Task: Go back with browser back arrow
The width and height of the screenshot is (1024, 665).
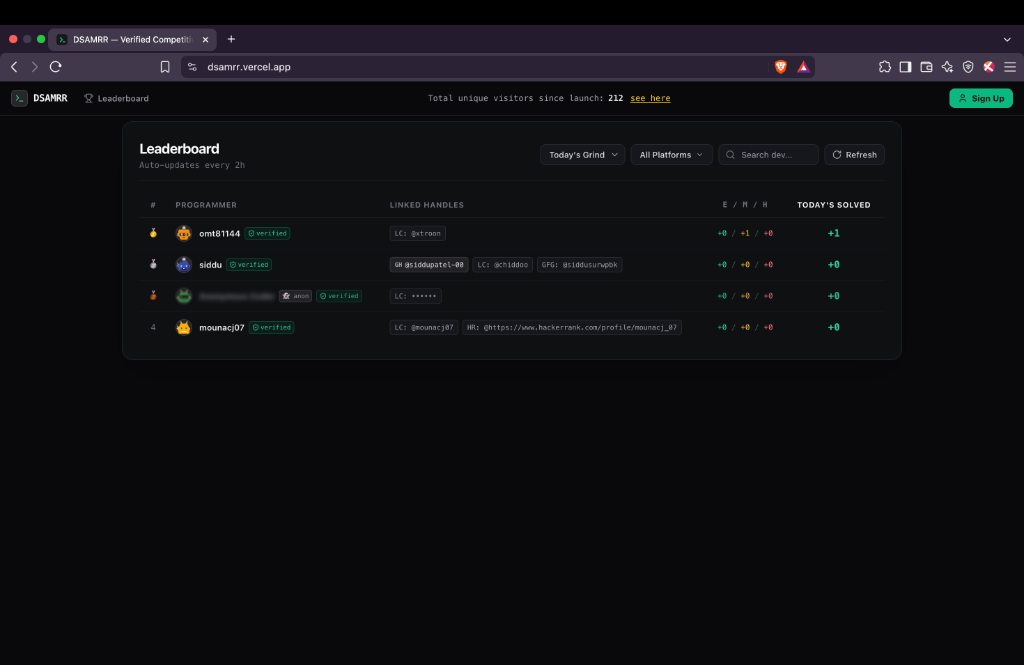Action: tap(14, 67)
